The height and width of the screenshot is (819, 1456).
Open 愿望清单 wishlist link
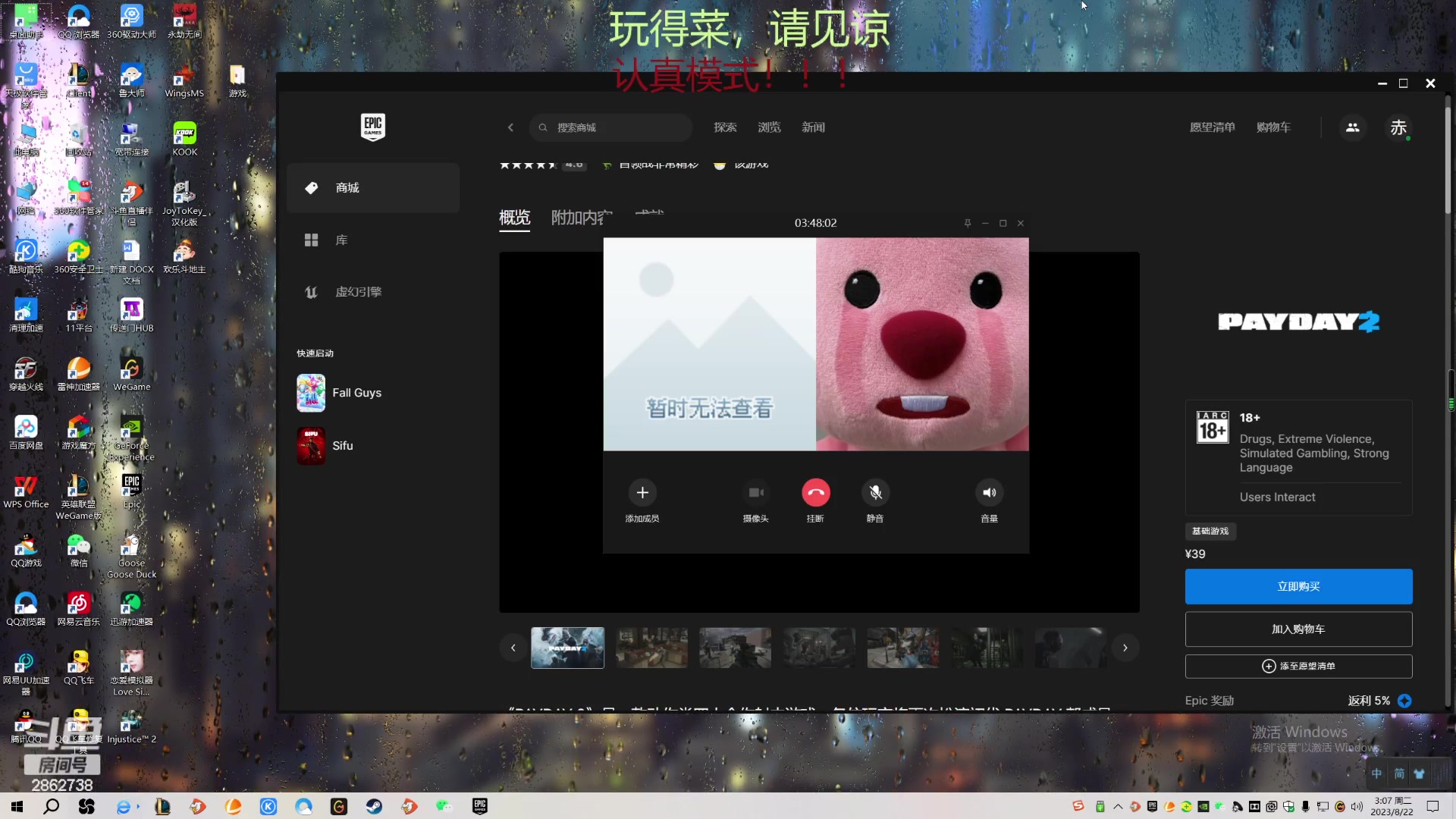point(1212,127)
